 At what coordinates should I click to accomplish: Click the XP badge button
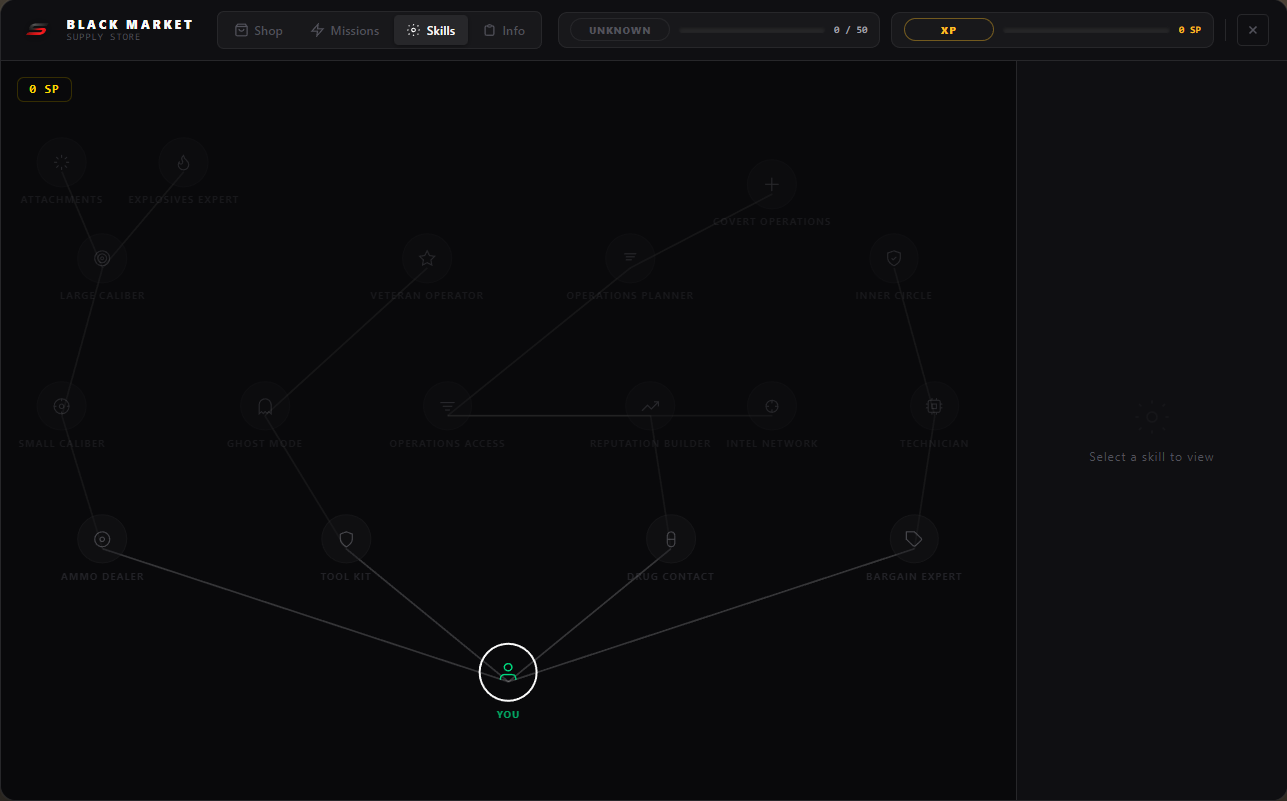point(949,30)
